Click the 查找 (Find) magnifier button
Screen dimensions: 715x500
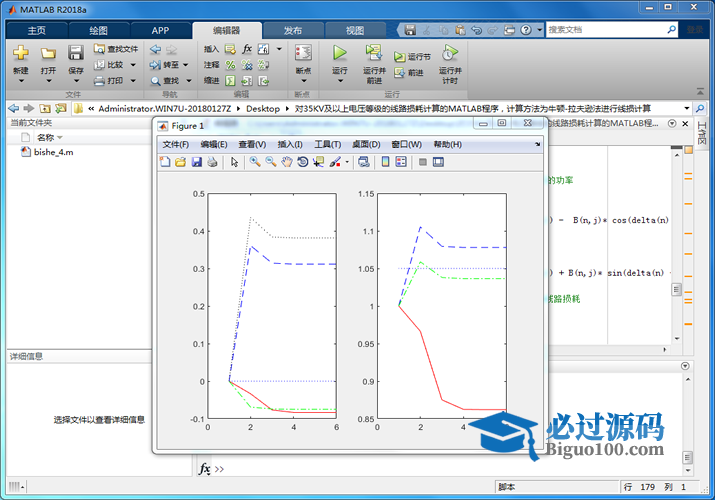click(x=165, y=81)
